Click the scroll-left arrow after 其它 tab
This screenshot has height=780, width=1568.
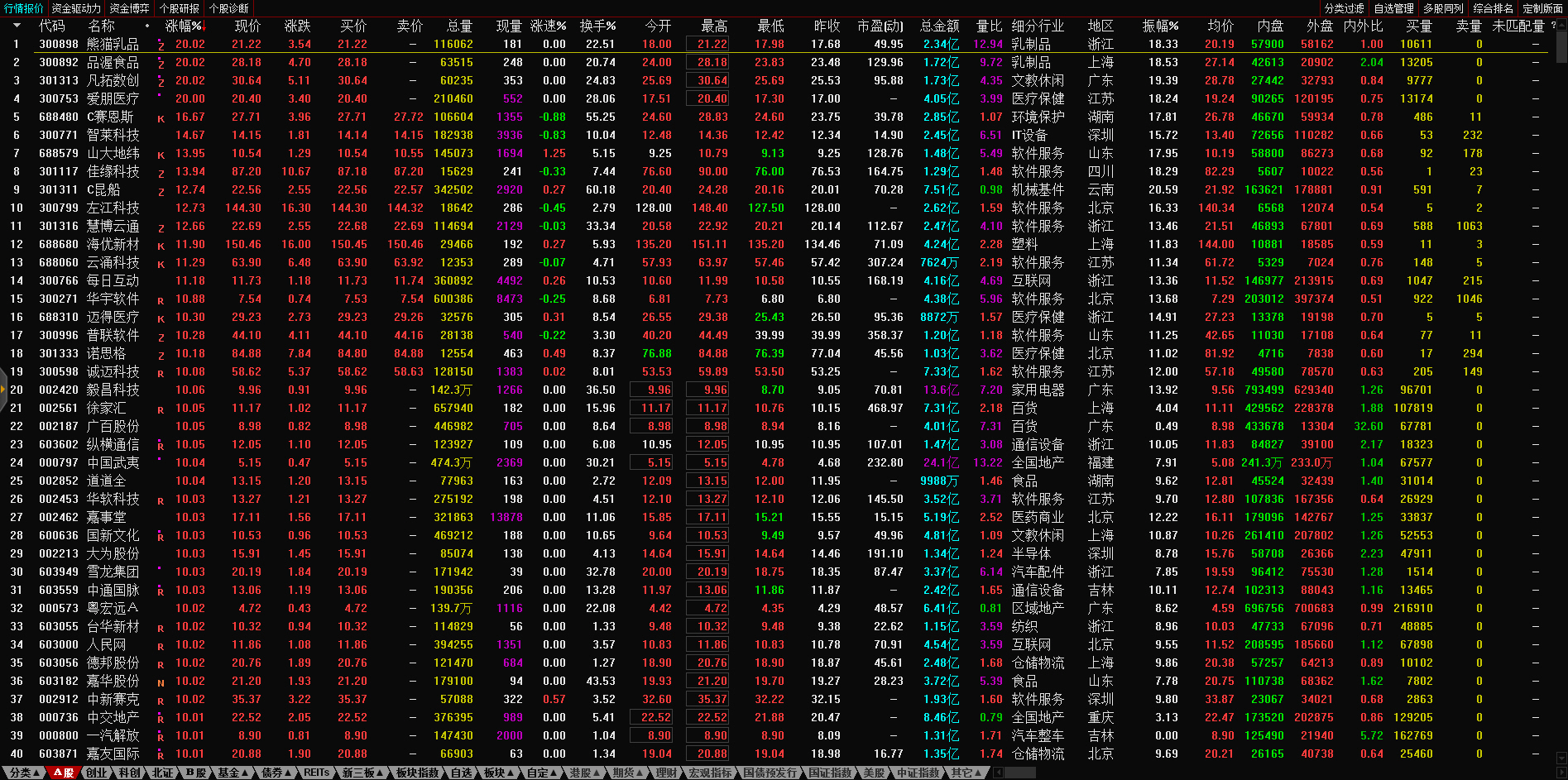pos(998,773)
